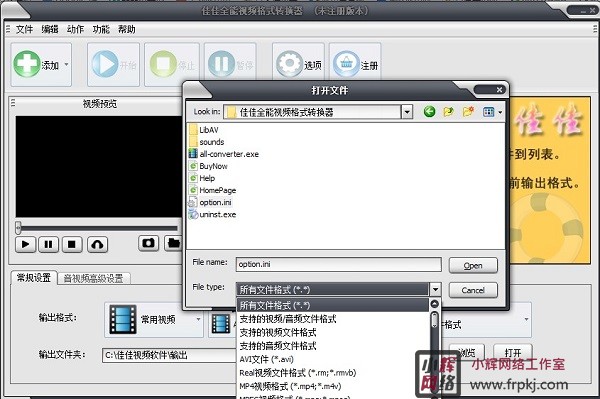Image resolution: width=600 pixels, height=399 pixels.
Task: Open the snapshot folder icon under preview
Action: [173, 243]
